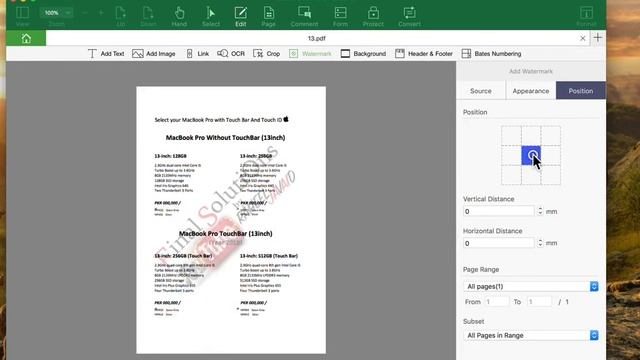Viewport: 640px width, 360px height.
Task: Click the Vertical Distance input field
Action: coord(498,211)
